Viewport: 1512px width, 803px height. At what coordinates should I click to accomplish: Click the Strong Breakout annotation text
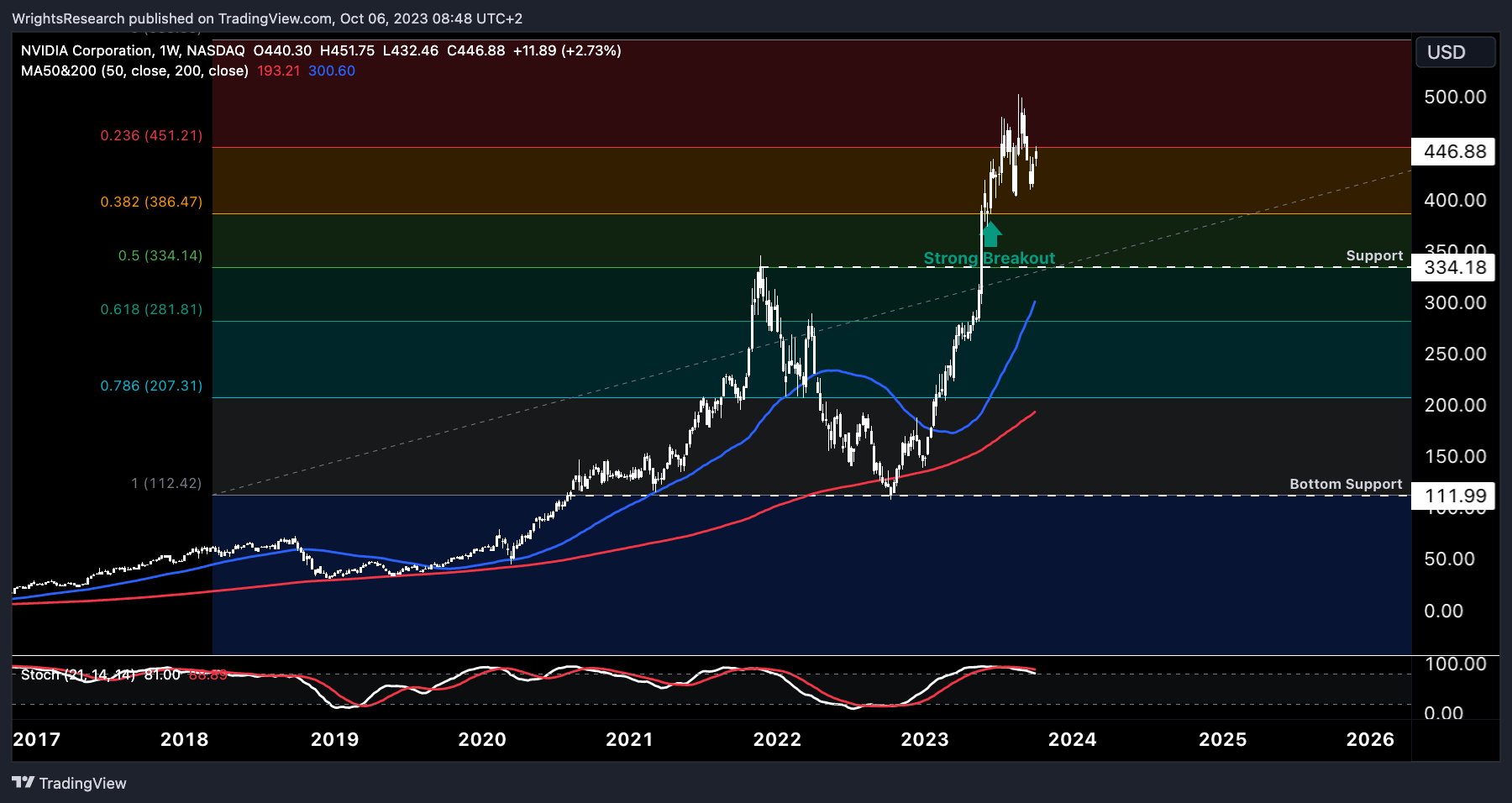pos(990,258)
